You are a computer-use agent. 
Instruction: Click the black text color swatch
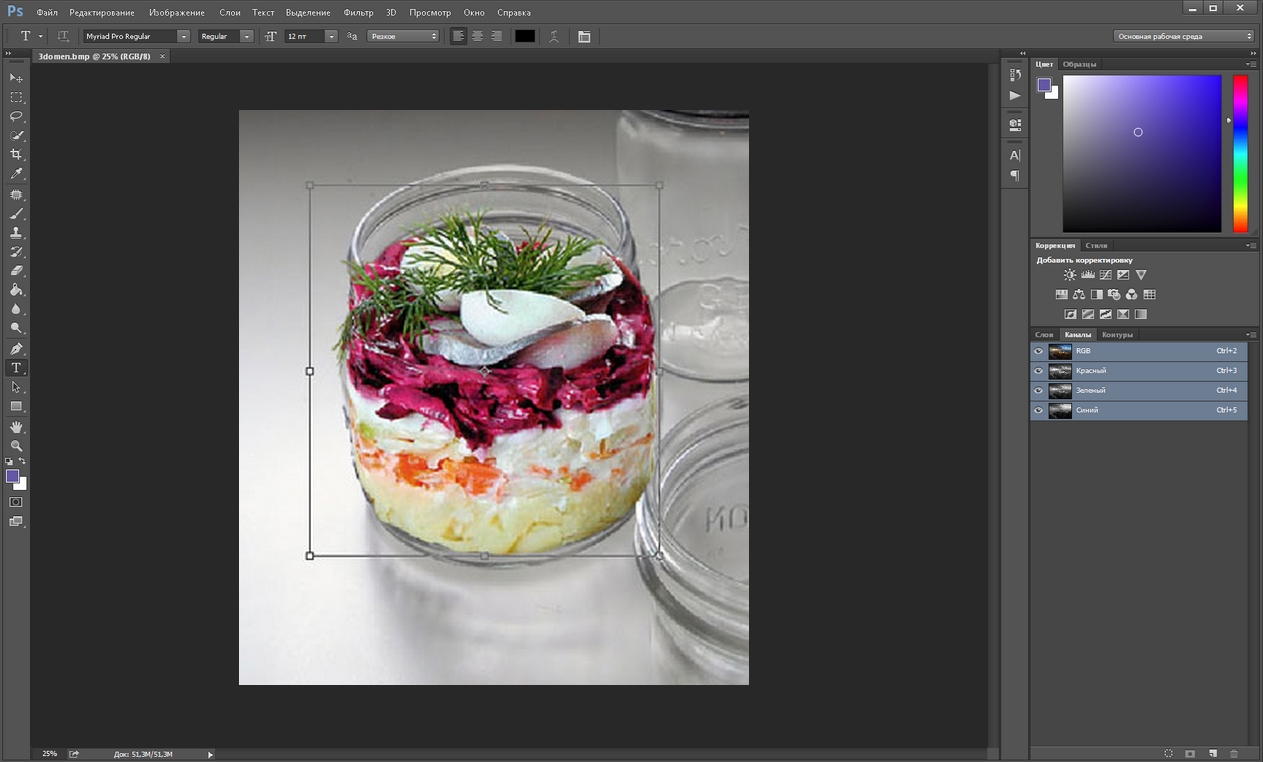pyautogui.click(x=525, y=36)
